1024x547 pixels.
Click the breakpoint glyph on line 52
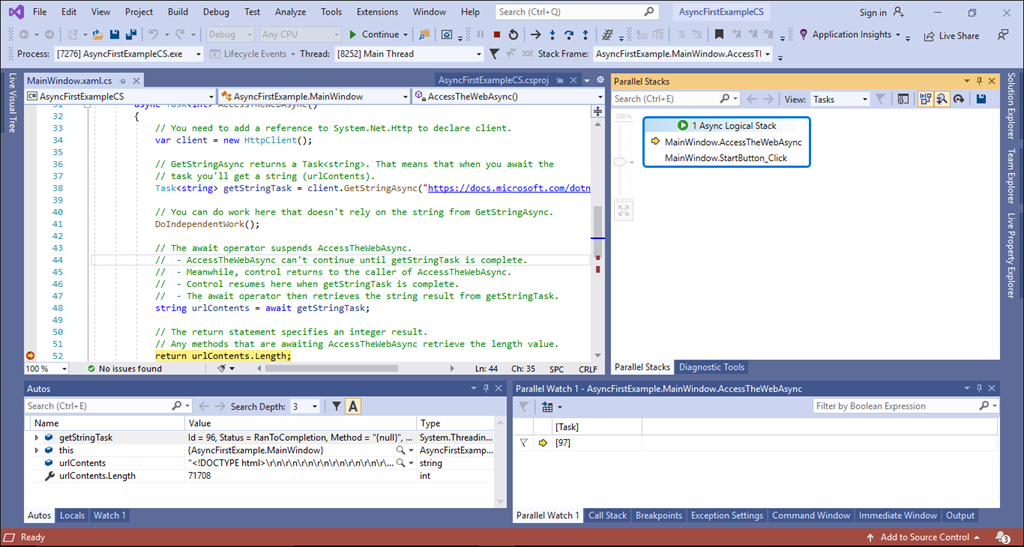pos(30,356)
